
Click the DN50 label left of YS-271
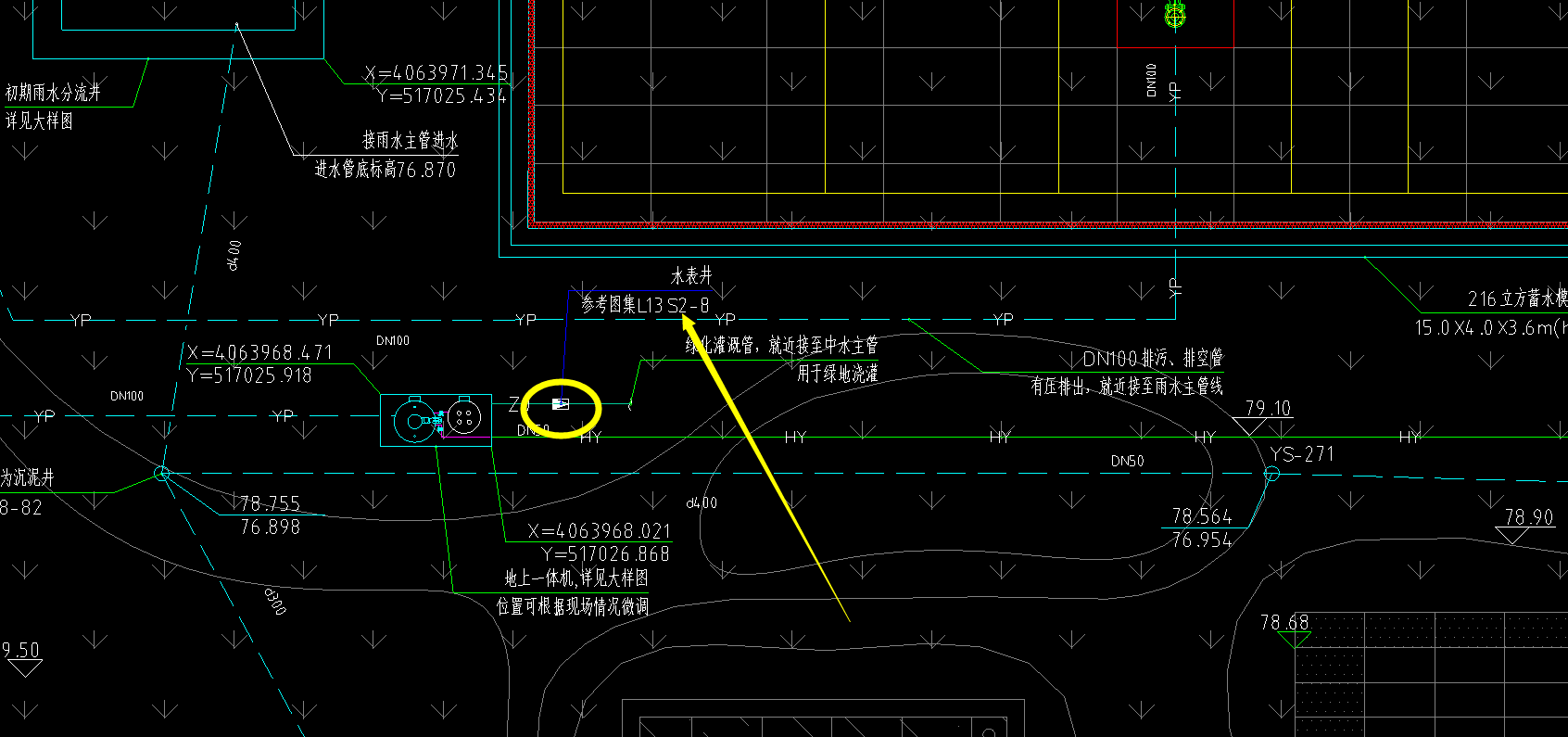tap(1127, 461)
